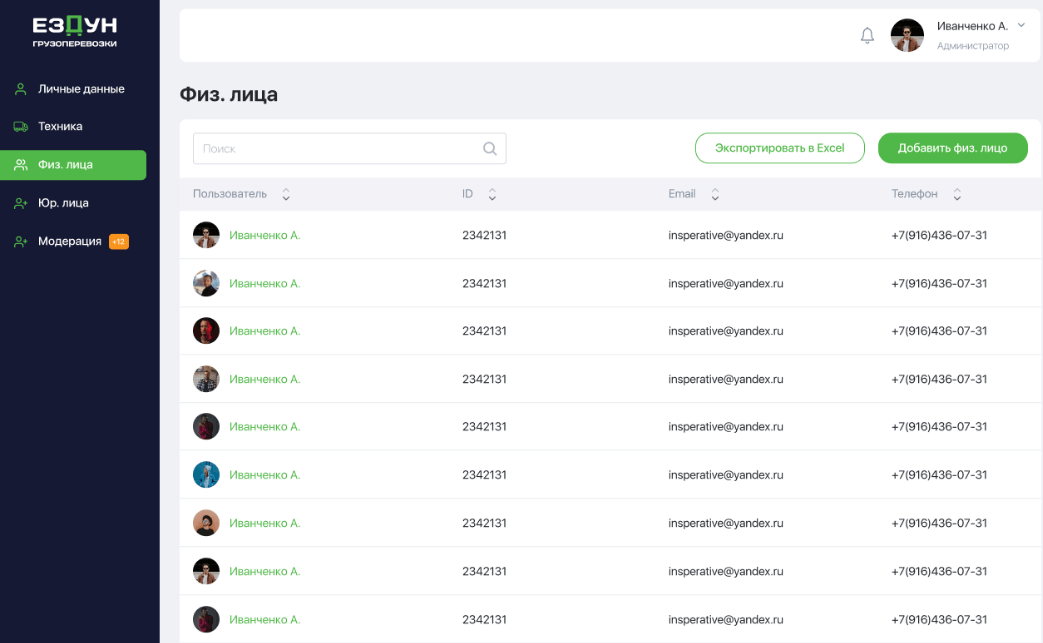This screenshot has width=1043, height=643.
Task: Open the Юр. лица menu item
Action: click(63, 203)
